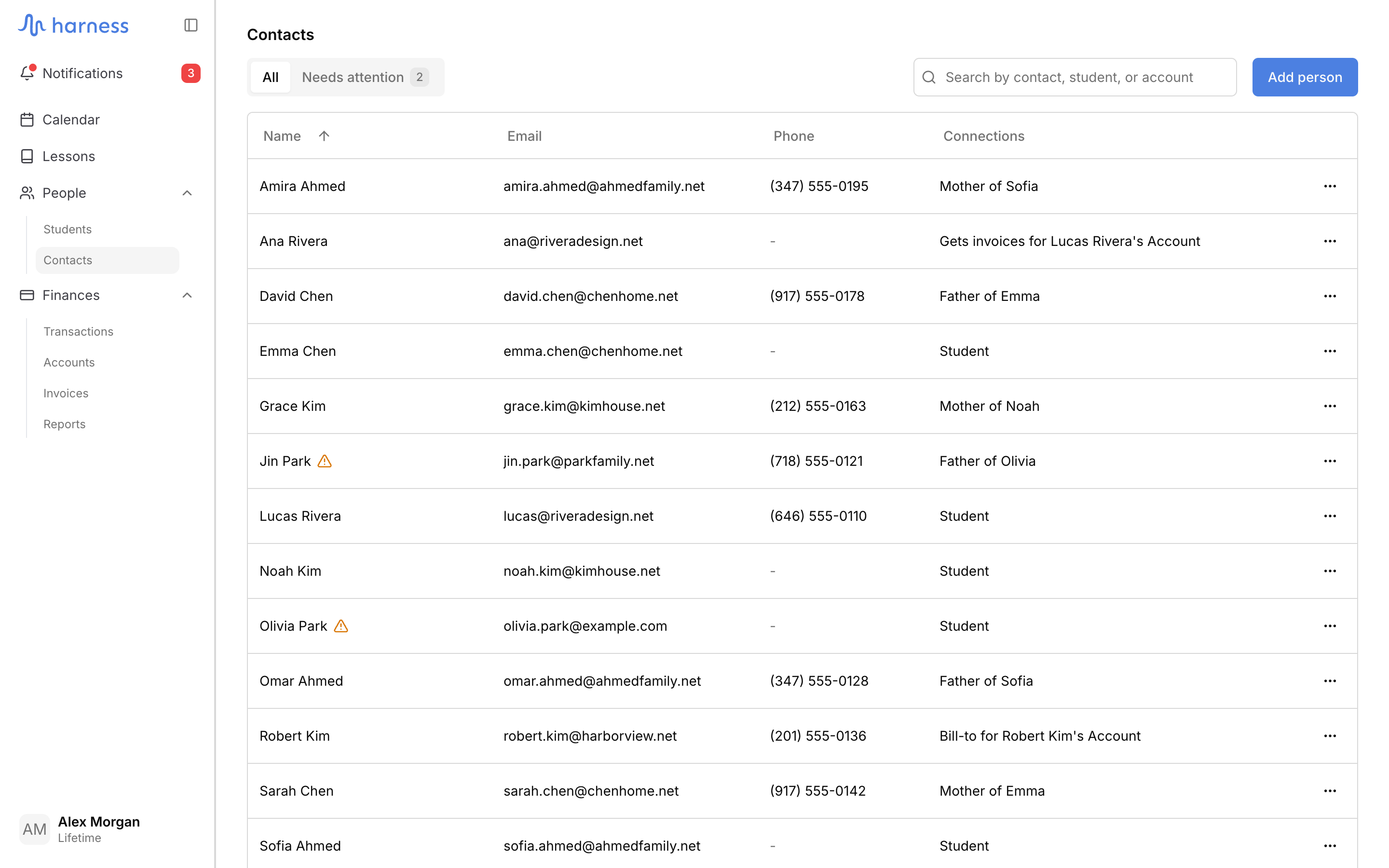Switch to the Needs attention tab
1389x868 pixels.
tap(365, 77)
